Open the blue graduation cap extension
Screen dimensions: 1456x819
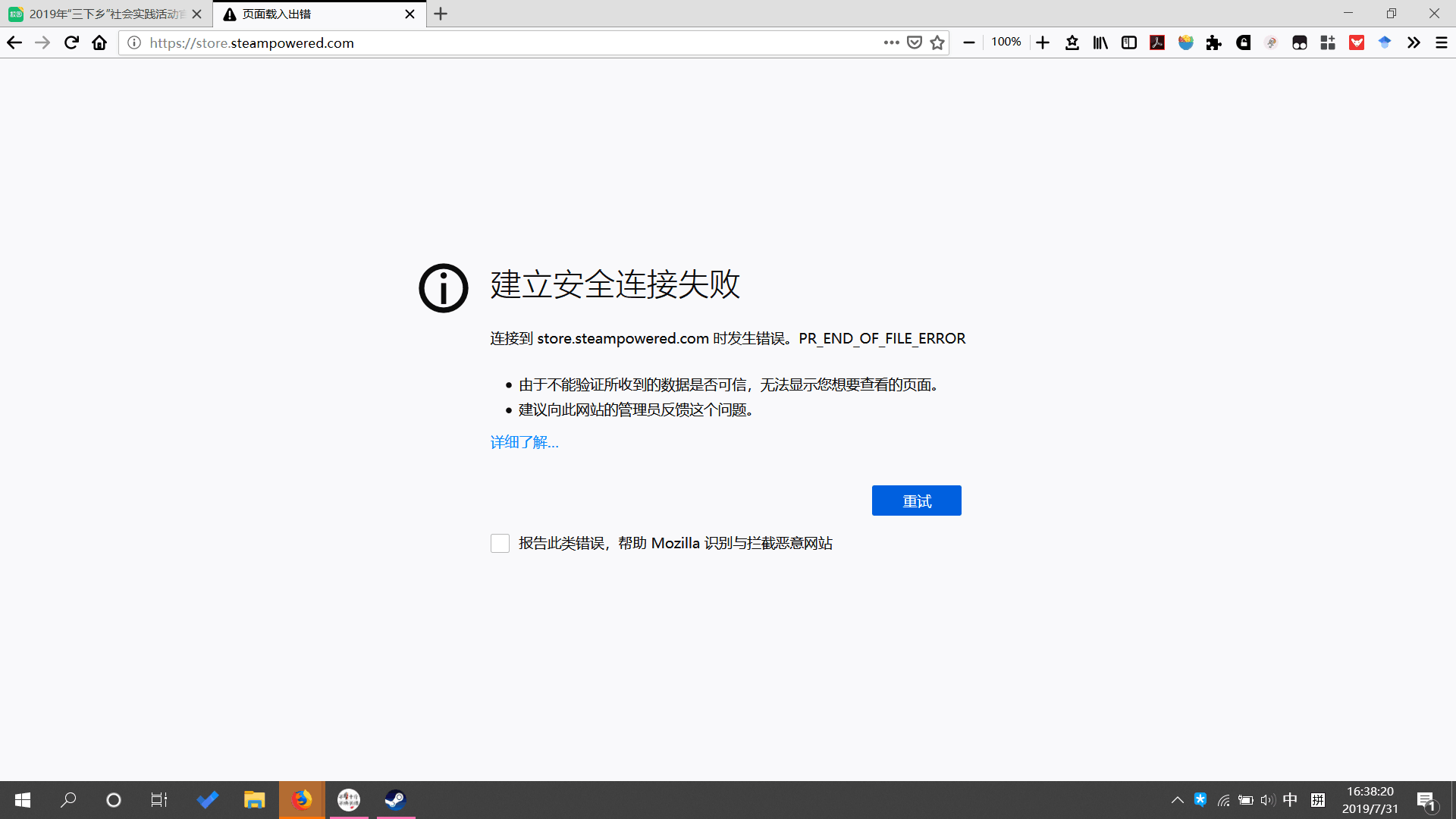coord(1385,42)
